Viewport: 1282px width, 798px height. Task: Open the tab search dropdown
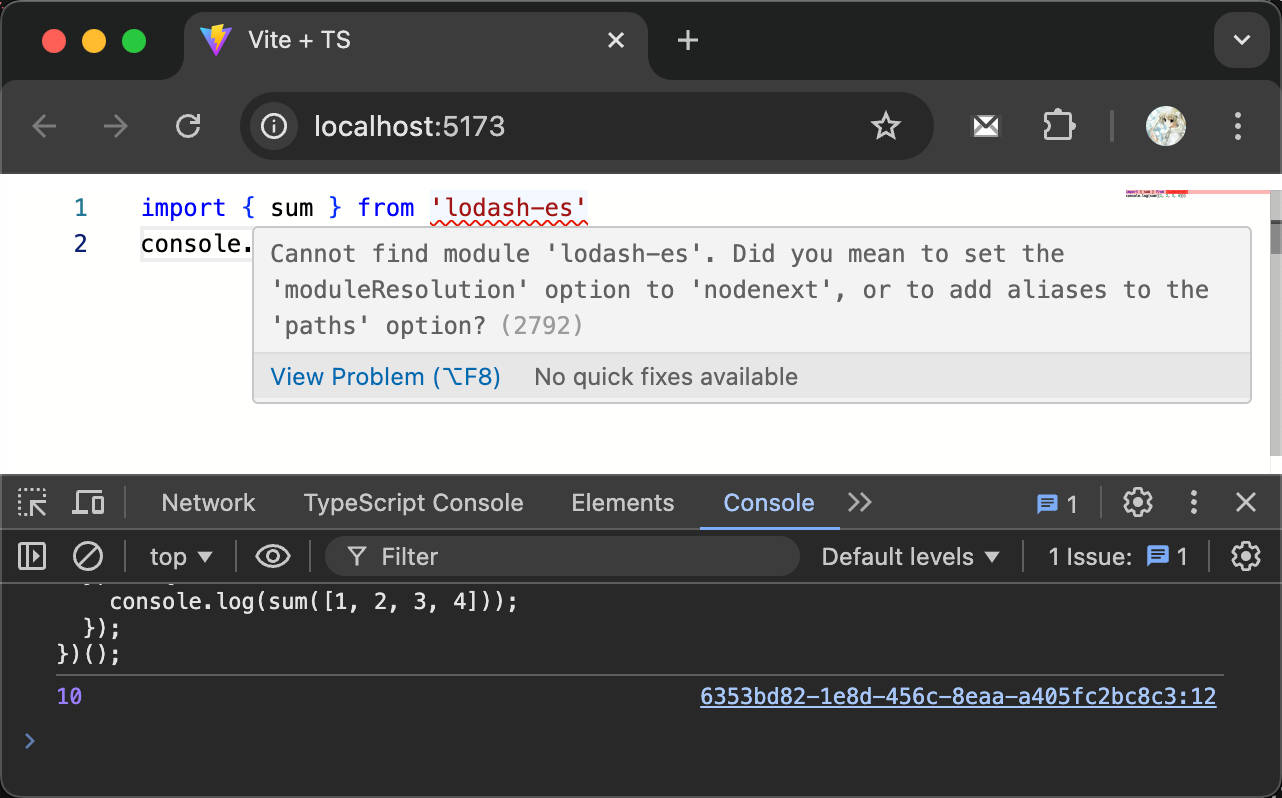1242,40
